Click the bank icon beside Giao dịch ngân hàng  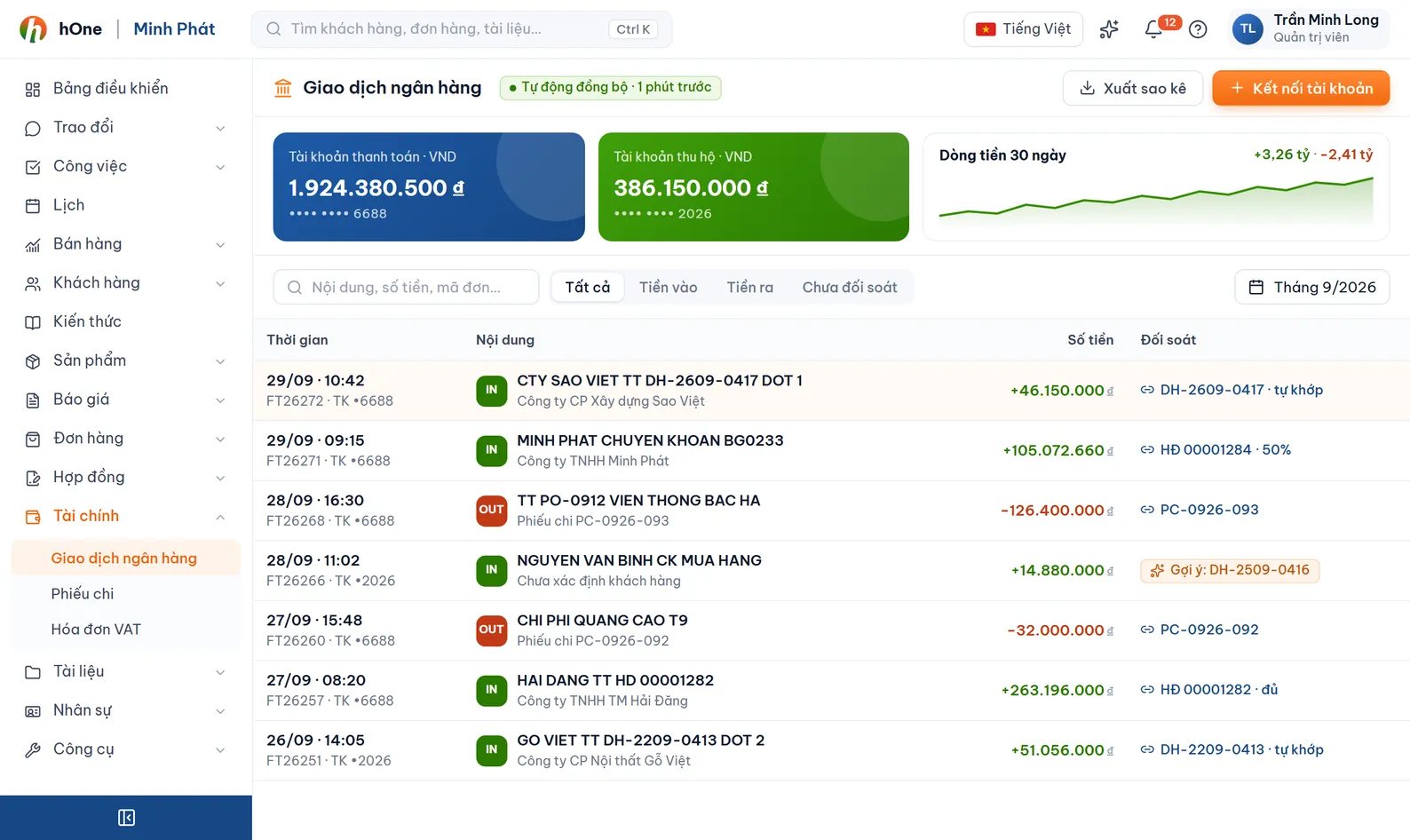(x=283, y=88)
